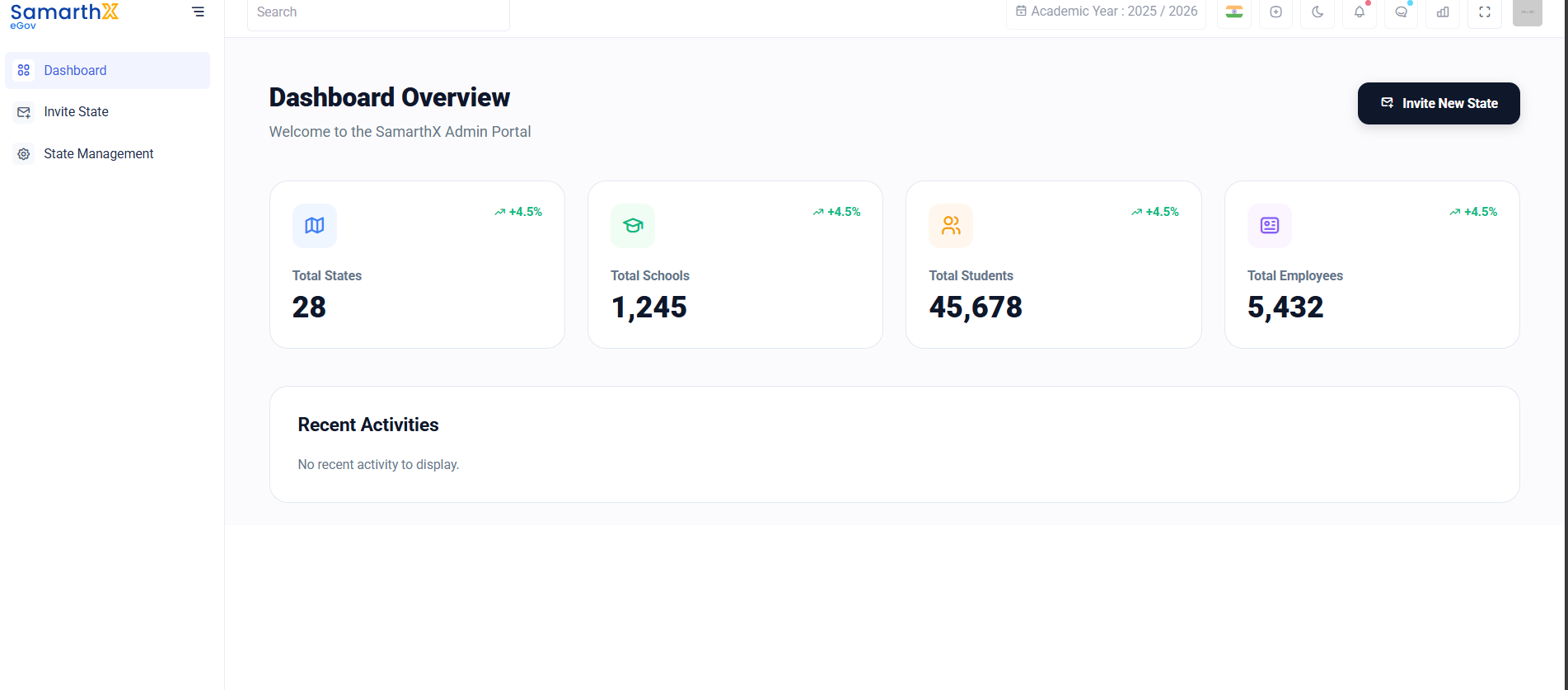The image size is (1568, 690).
Task: Click +4.5% trend on Total Students card
Action: pos(1155,212)
